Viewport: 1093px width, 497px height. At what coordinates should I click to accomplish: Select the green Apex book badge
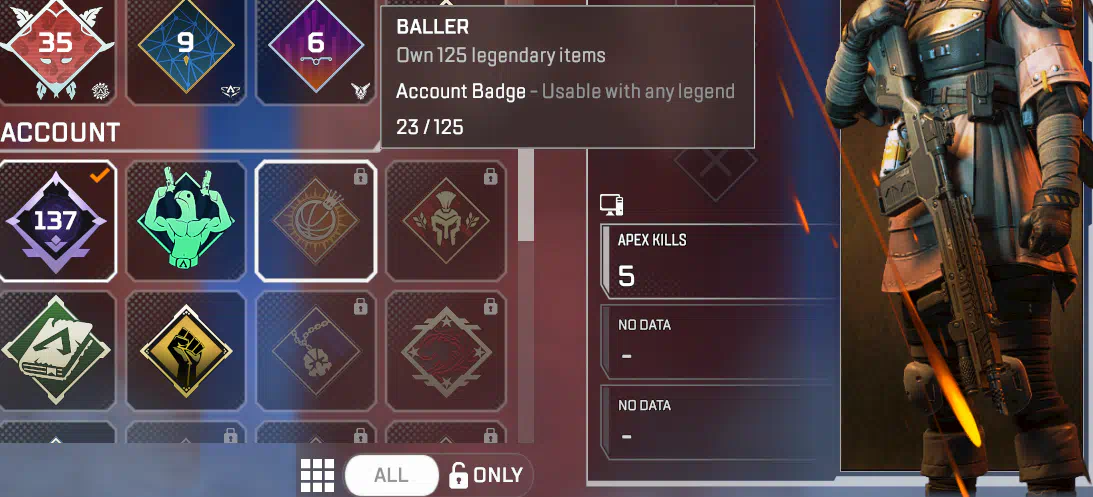click(x=57, y=350)
